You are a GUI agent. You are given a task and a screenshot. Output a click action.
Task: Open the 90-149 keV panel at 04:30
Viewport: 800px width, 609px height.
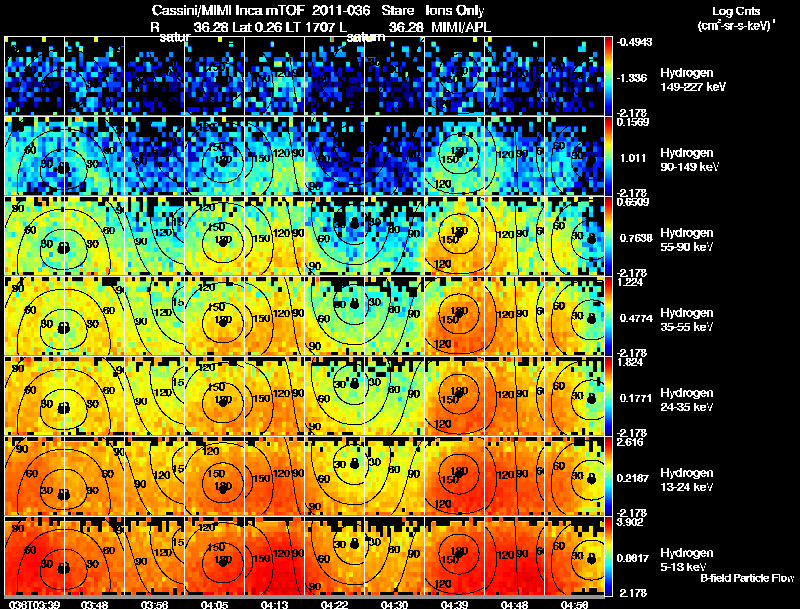(x=394, y=156)
